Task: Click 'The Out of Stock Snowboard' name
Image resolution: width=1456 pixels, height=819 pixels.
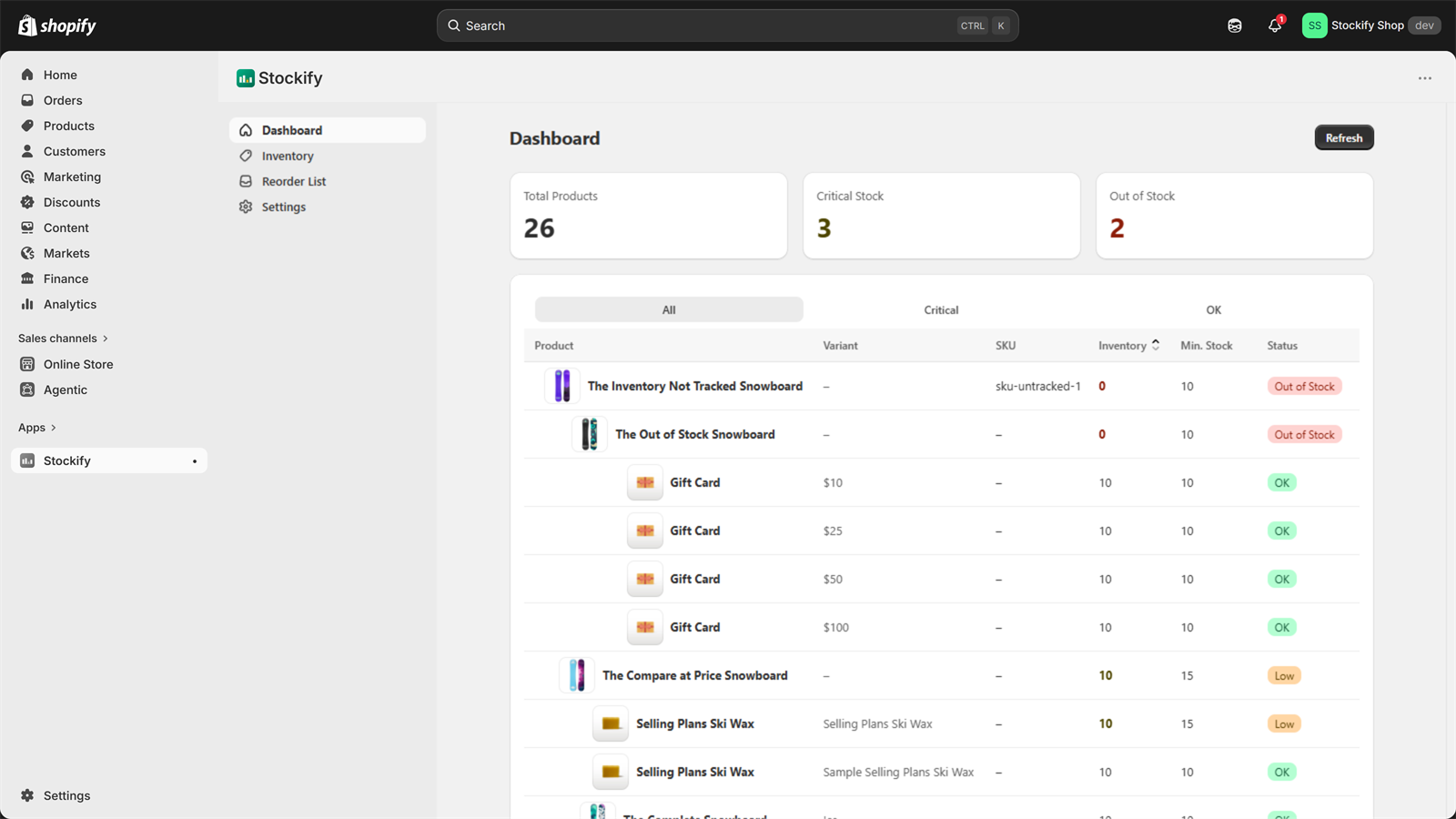Action: point(695,434)
